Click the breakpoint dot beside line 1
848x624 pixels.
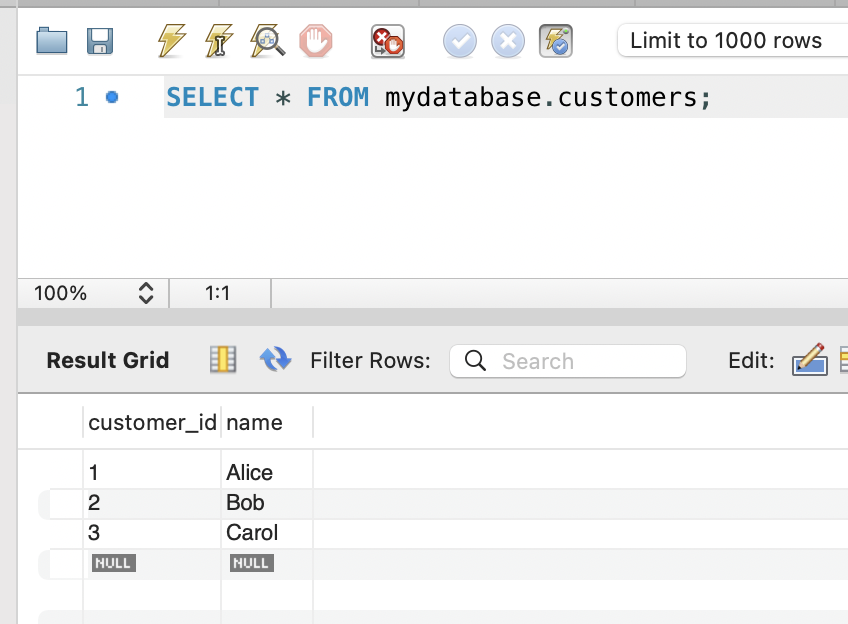click(112, 97)
